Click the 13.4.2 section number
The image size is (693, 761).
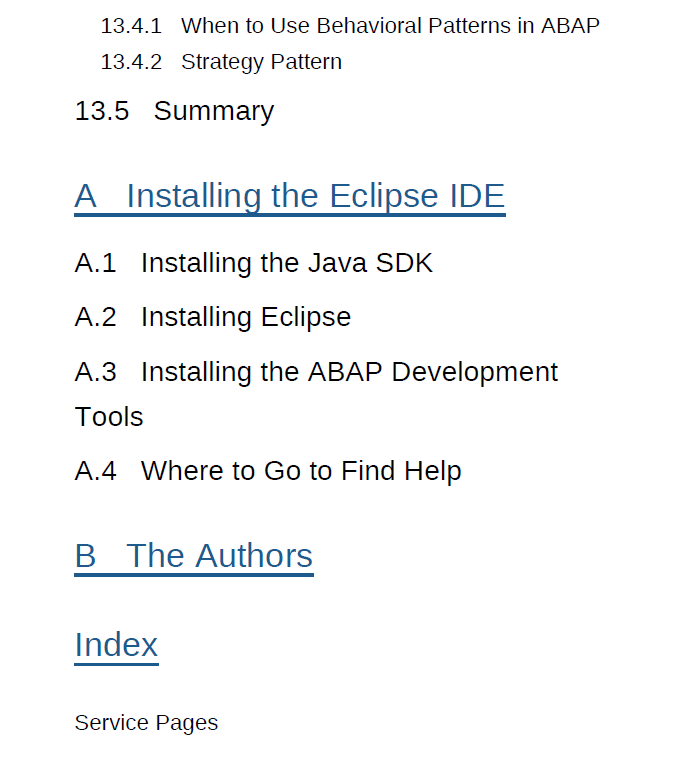click(x=130, y=62)
